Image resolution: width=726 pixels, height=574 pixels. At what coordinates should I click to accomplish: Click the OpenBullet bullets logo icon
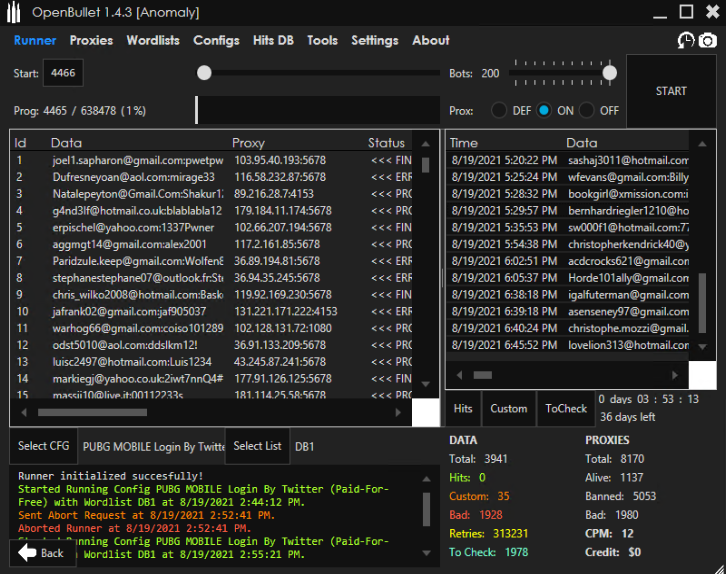click(13, 12)
